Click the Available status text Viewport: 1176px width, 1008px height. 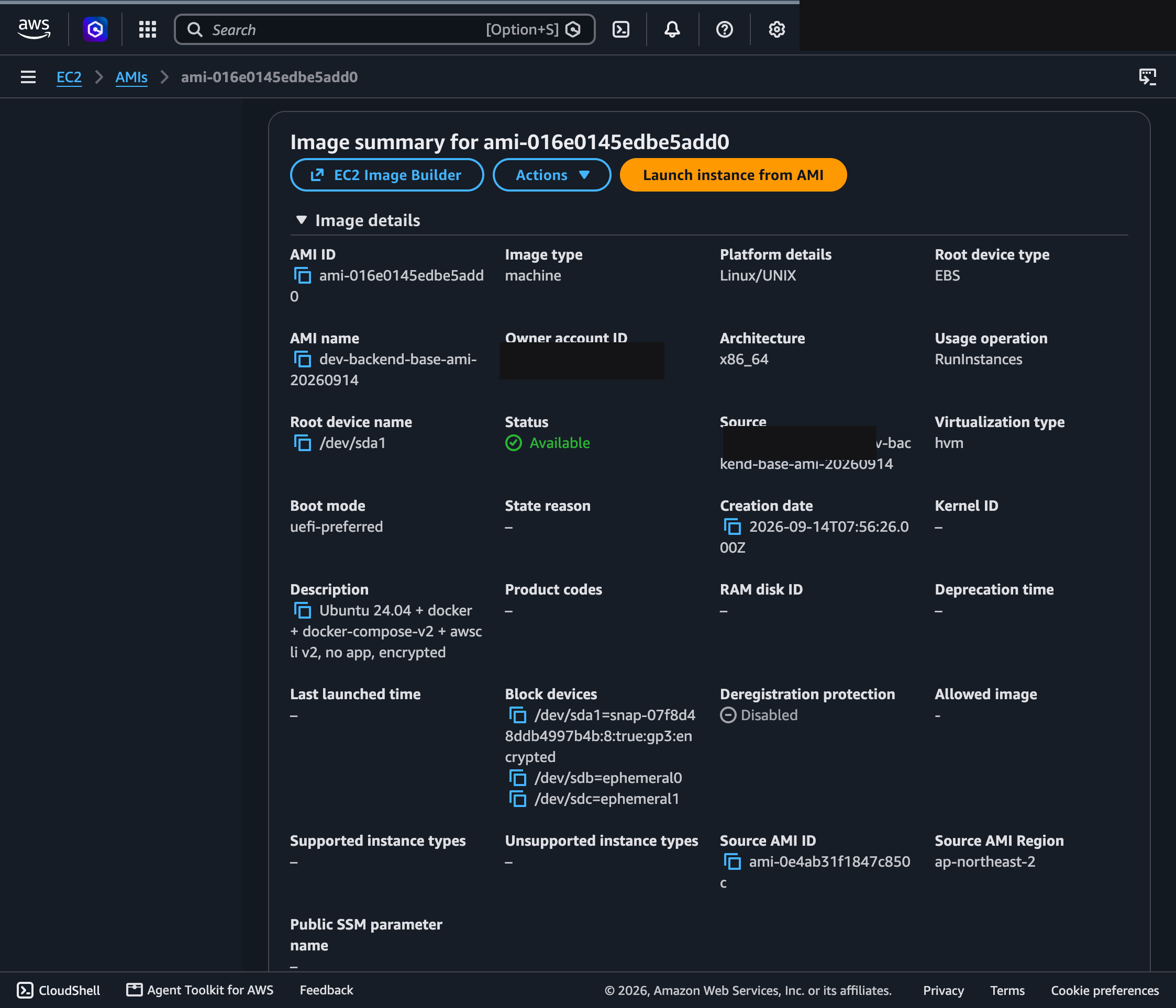coord(559,443)
